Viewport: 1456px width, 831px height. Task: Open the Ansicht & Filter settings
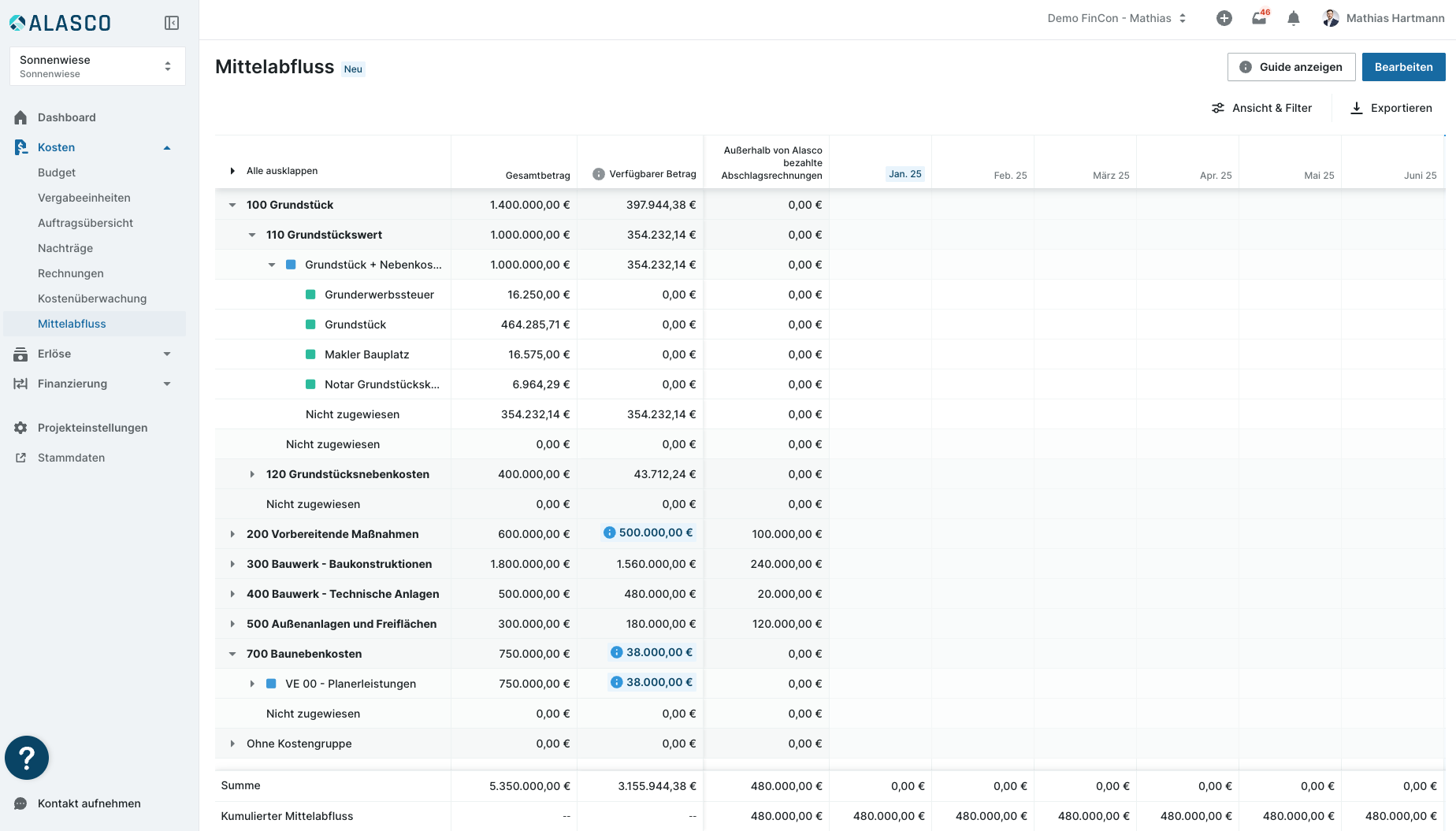click(x=1261, y=108)
